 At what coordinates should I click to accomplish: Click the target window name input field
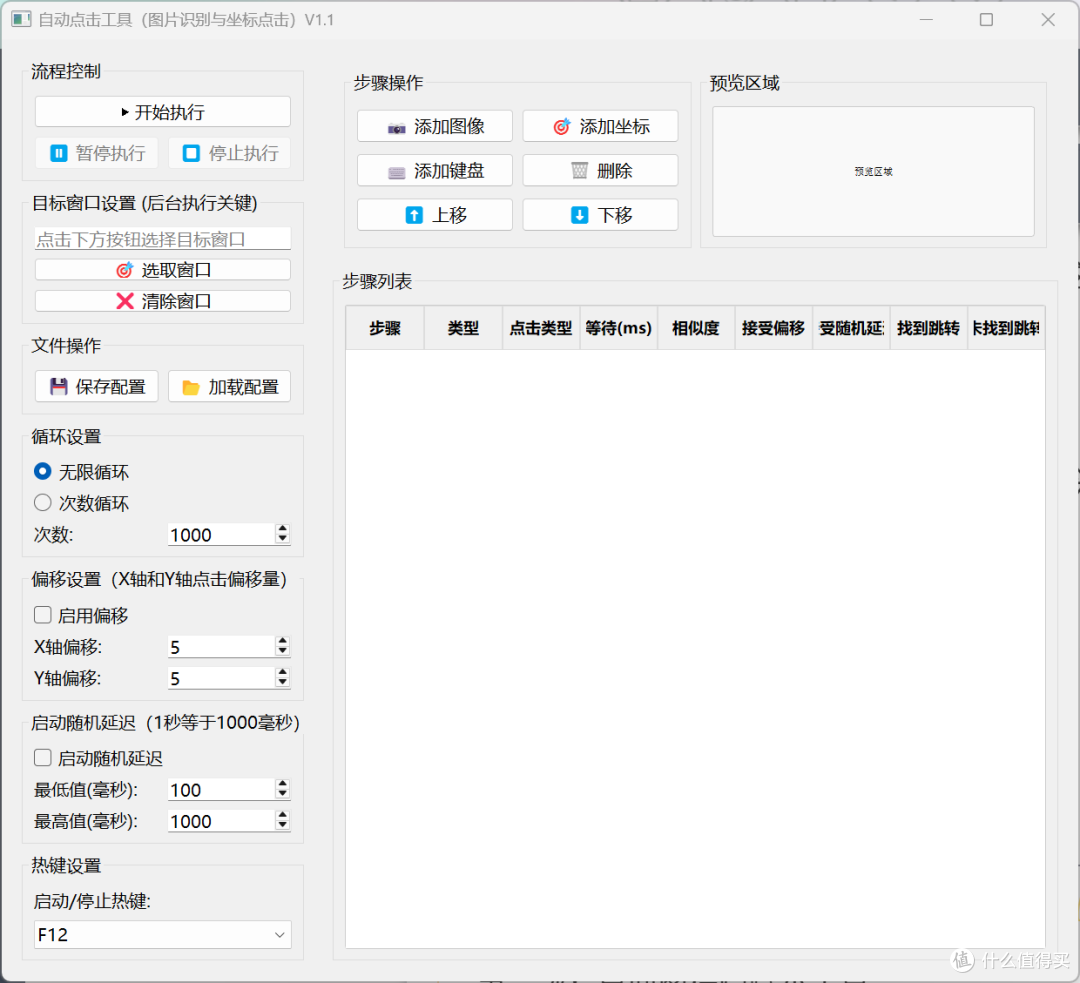pos(163,239)
